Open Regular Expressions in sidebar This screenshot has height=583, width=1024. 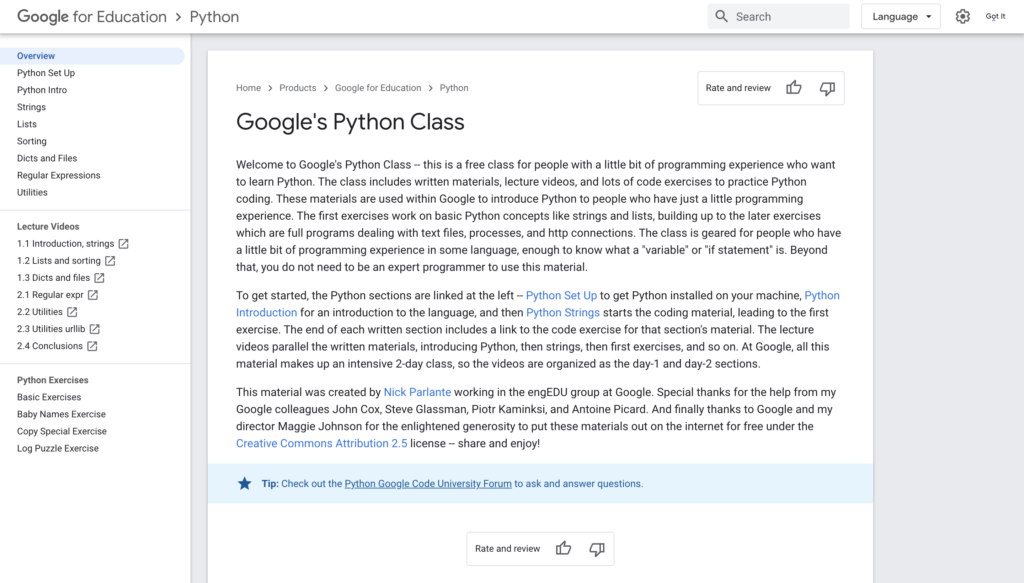point(59,175)
